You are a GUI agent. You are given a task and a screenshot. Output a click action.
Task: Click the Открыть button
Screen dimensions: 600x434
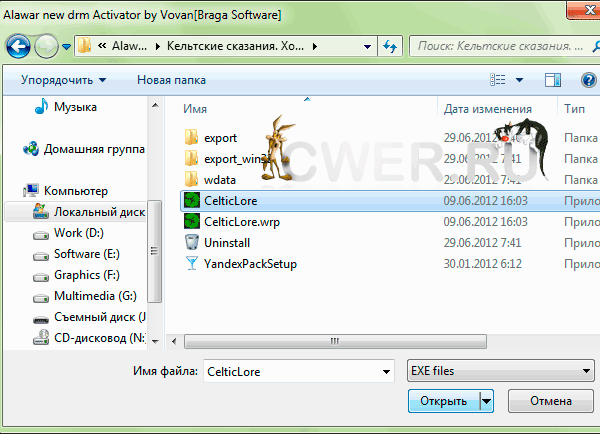[x=443, y=401]
